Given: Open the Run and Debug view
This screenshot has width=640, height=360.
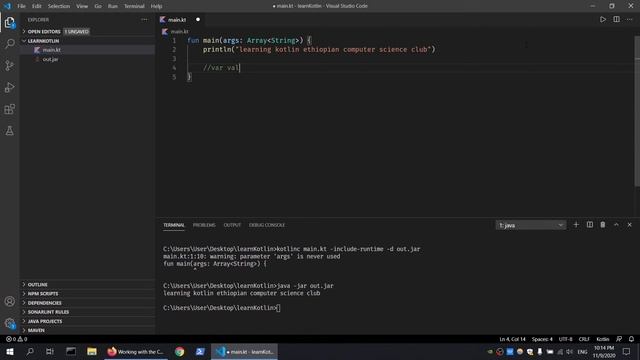Looking at the screenshot, I should coord(9,87).
